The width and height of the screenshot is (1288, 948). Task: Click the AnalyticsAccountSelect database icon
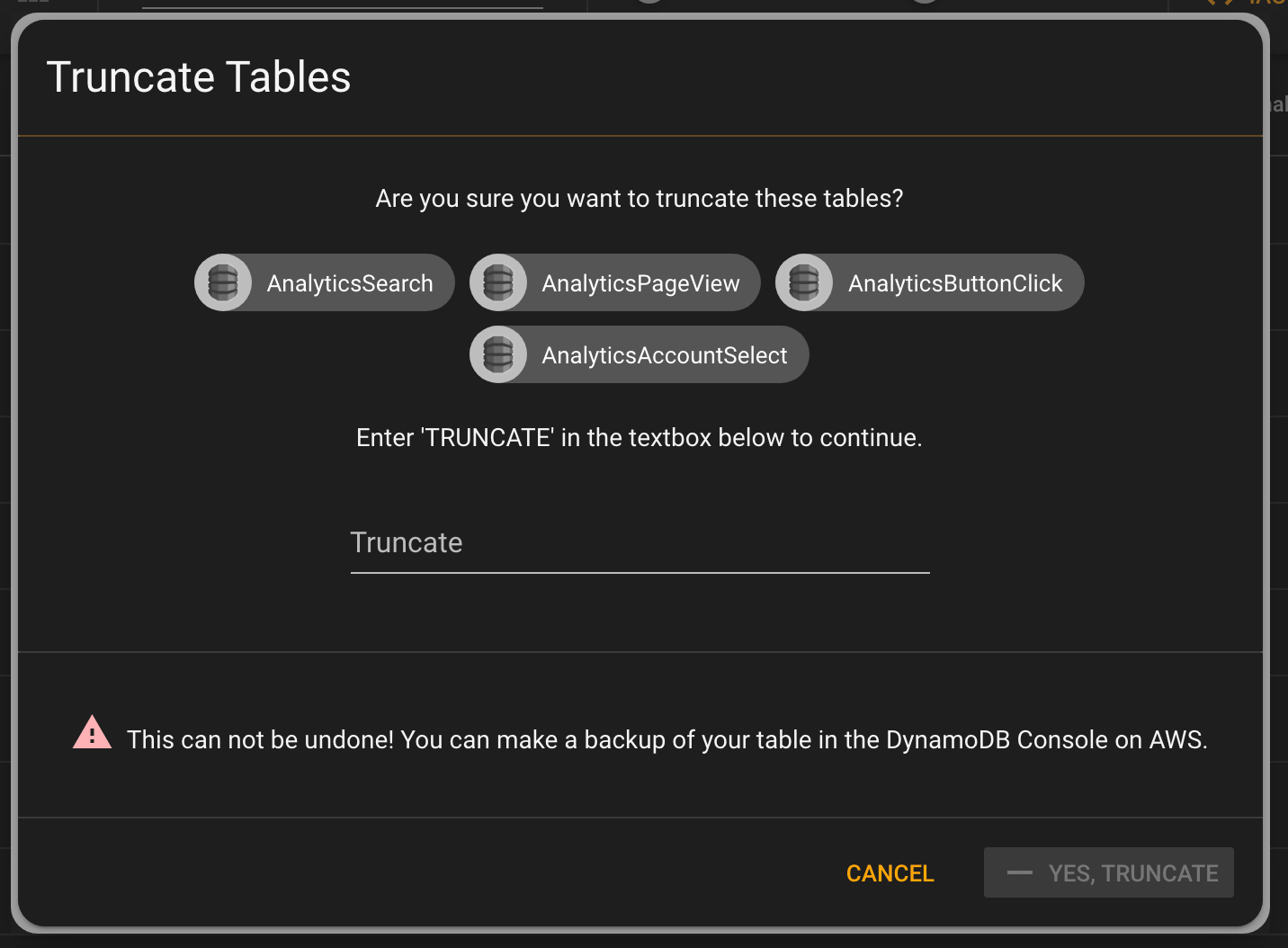point(498,354)
